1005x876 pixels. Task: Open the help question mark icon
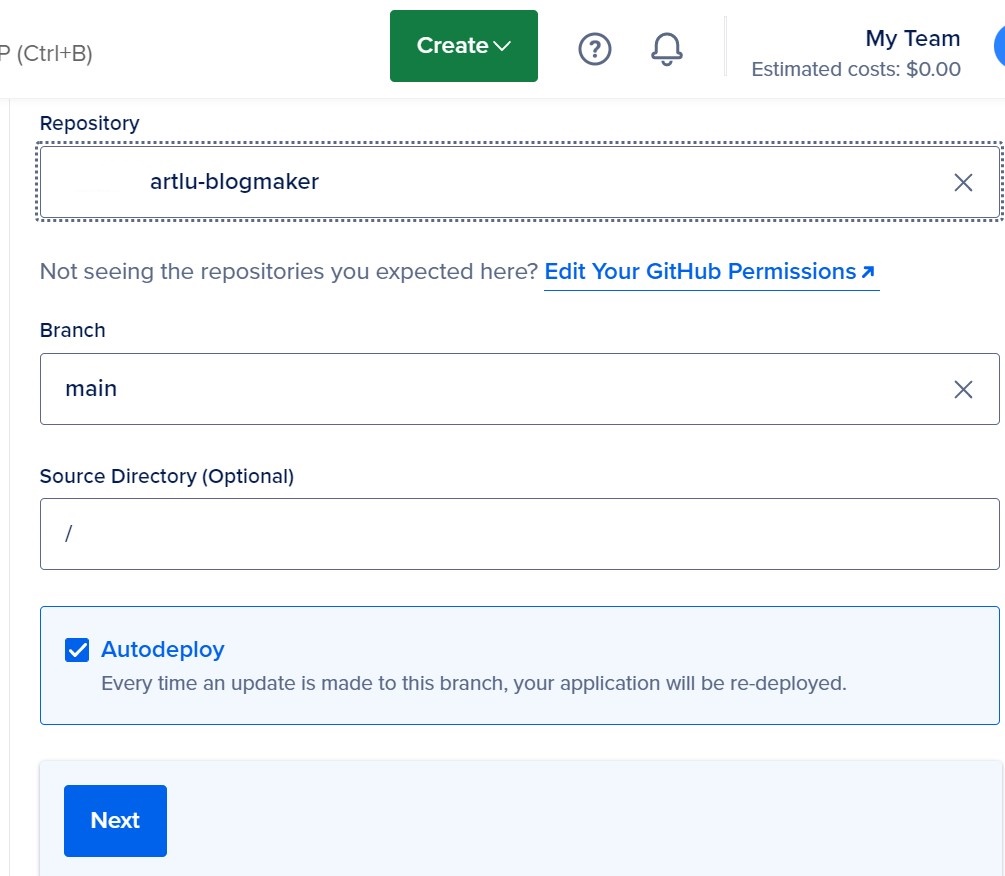coord(595,48)
